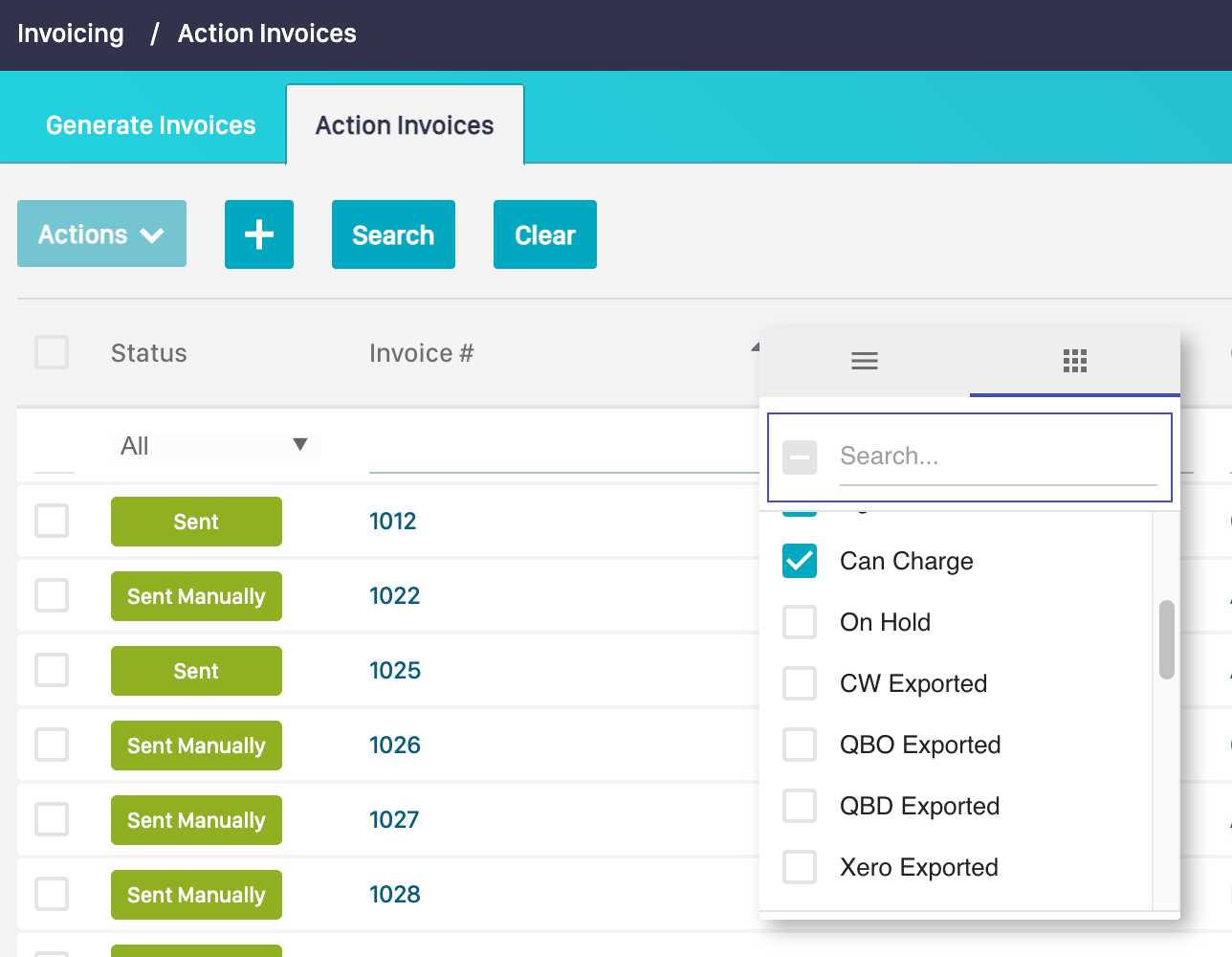The height and width of the screenshot is (957, 1232).
Task: Enable the QBD Exported column
Action: tap(800, 806)
